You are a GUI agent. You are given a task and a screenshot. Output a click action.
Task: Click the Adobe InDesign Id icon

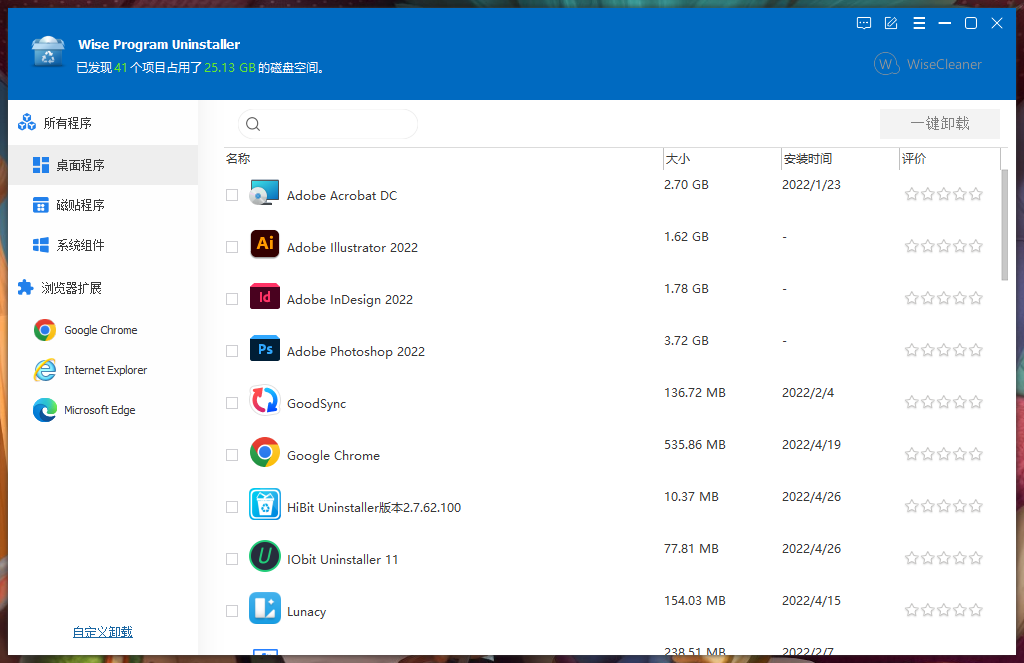[x=264, y=297]
